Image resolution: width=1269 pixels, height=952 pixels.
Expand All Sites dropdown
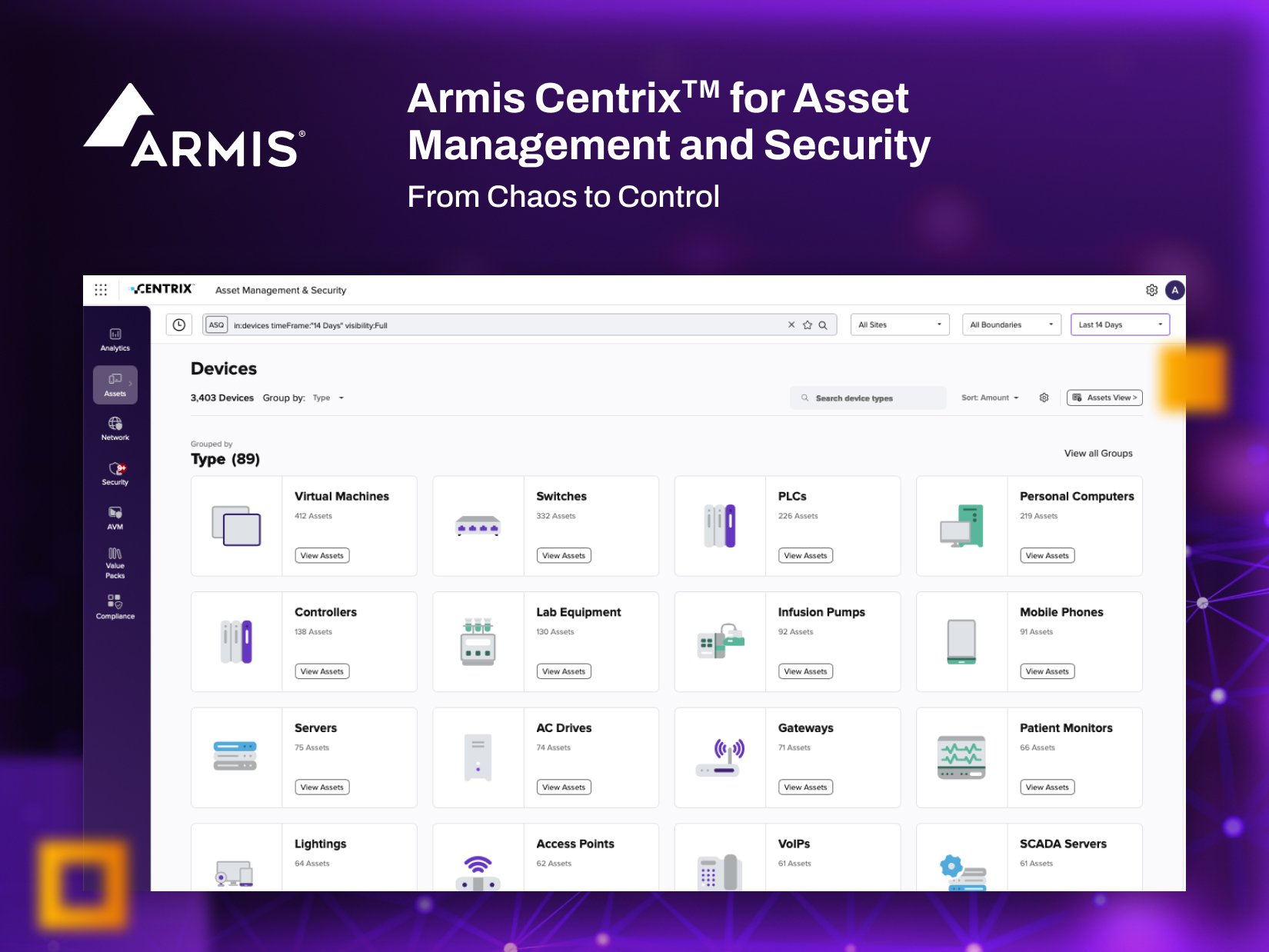click(900, 325)
